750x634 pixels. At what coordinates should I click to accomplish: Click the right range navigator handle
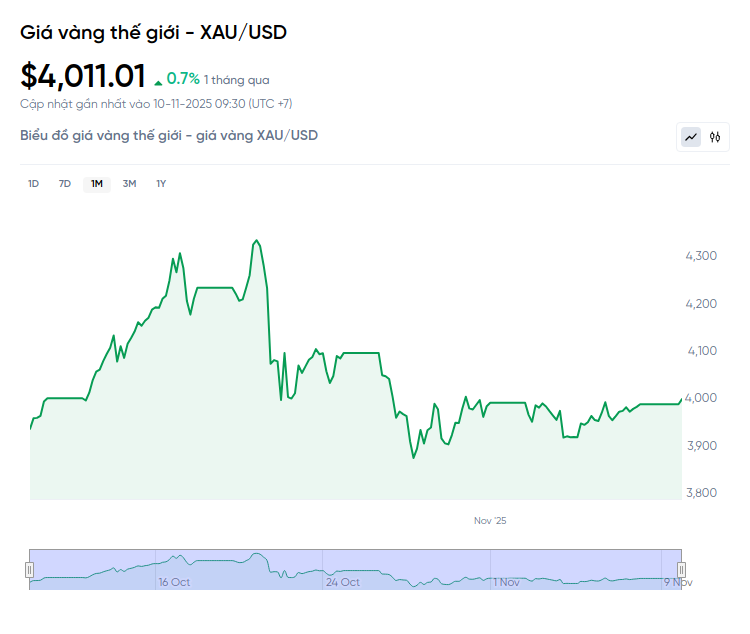(682, 569)
